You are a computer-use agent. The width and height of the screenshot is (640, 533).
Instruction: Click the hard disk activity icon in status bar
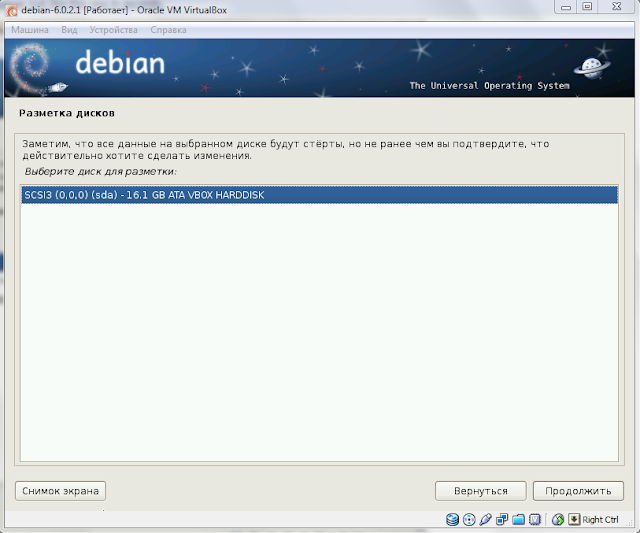pyautogui.click(x=452, y=519)
